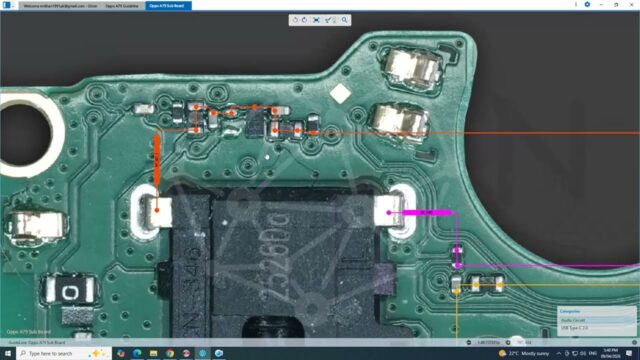Open File Explorer from taskbar
This screenshot has width=640, height=360.
pyautogui.click(x=153, y=353)
